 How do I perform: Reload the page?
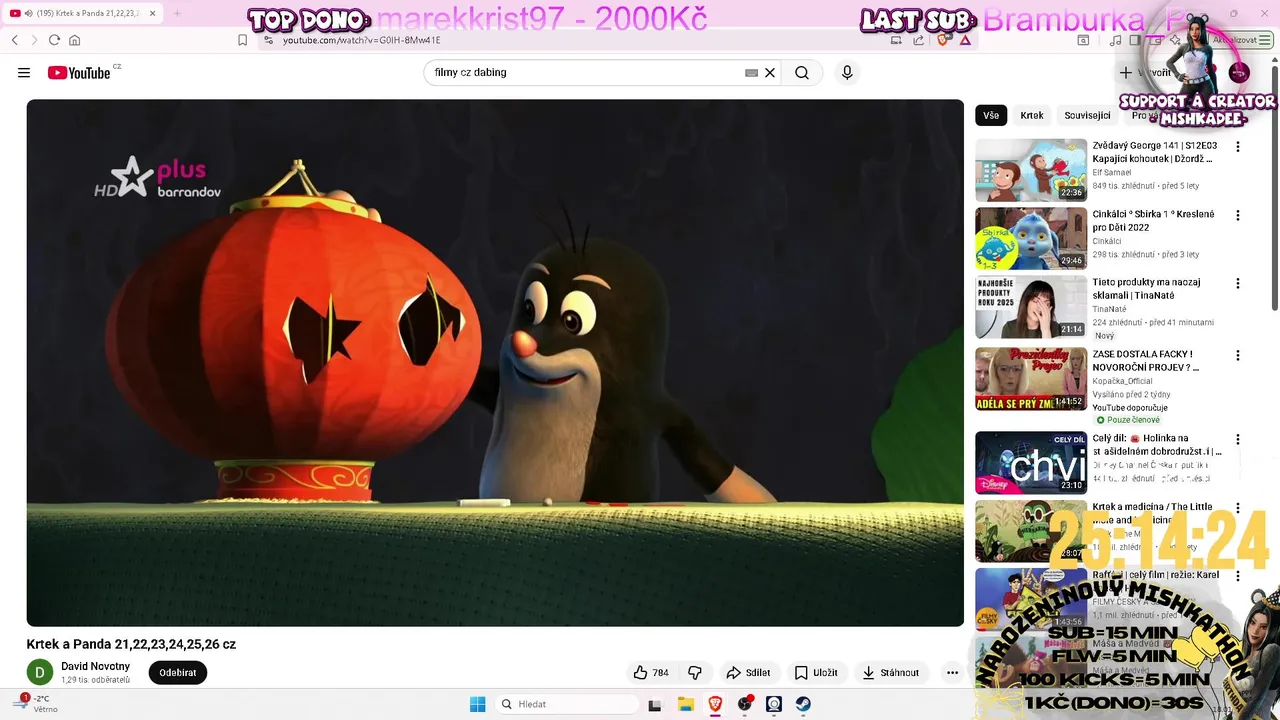[54, 40]
